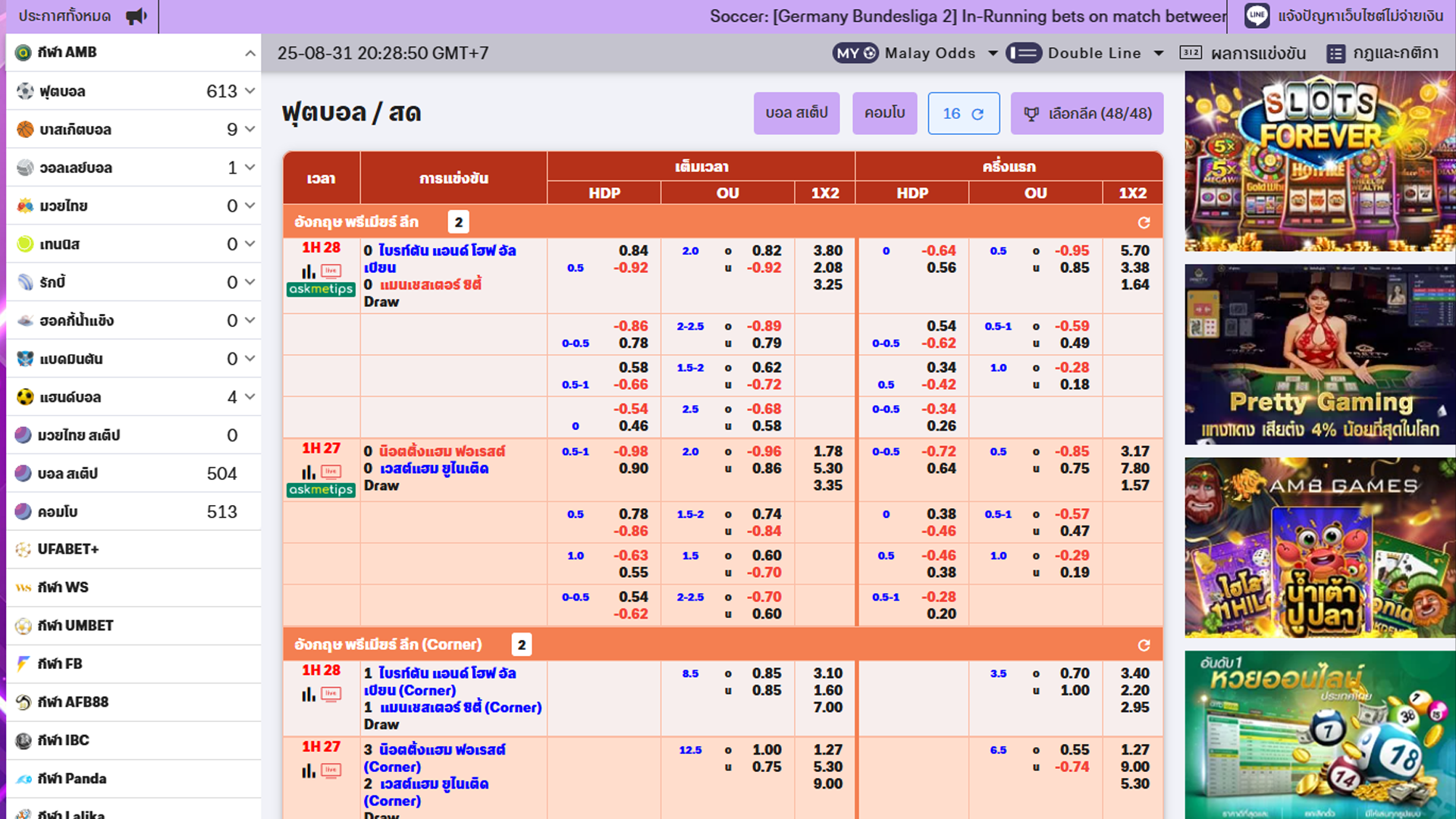
Task: Select กีฬา UMBET from sidebar
Action: coord(76,626)
